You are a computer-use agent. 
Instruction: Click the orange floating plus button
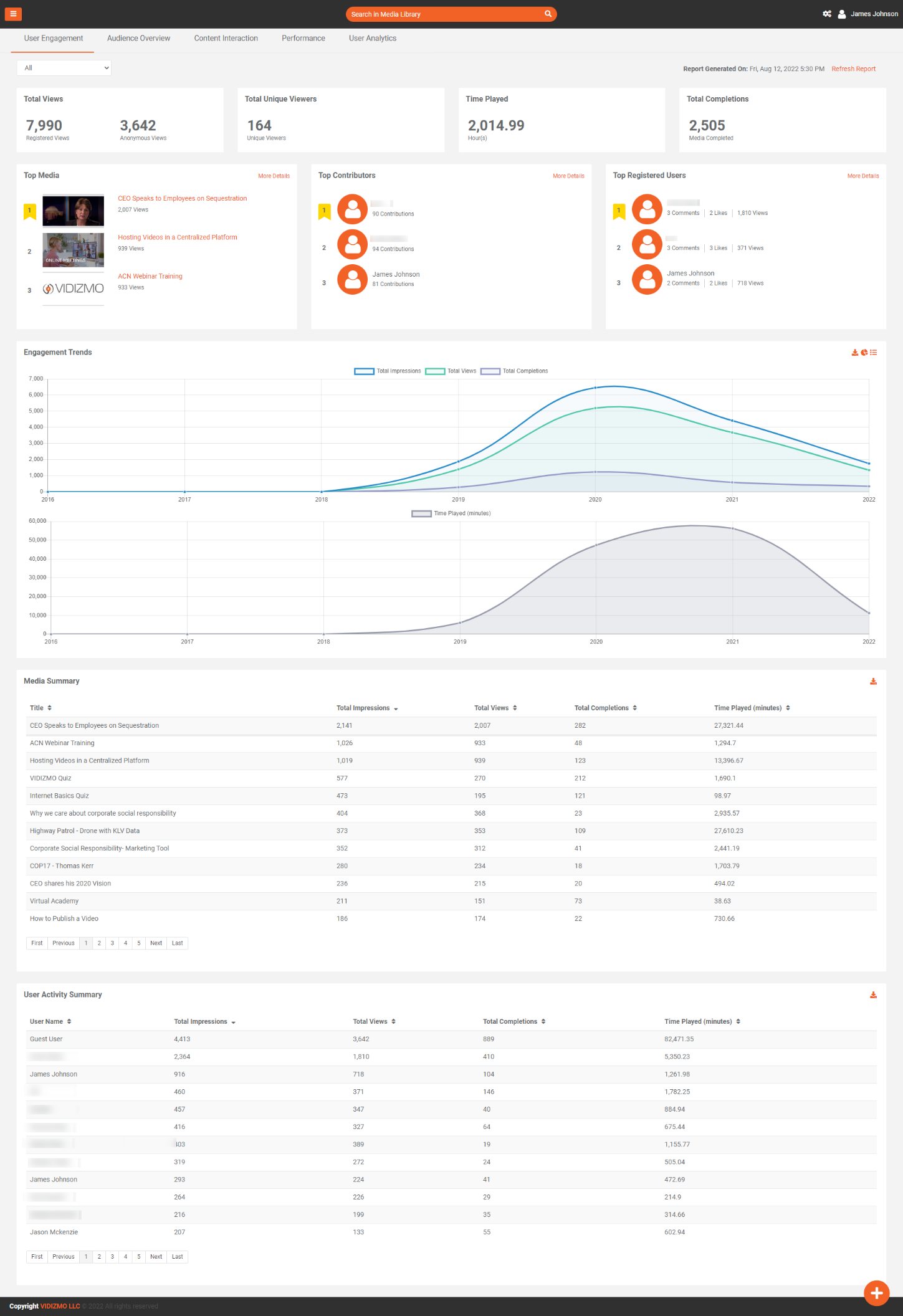coord(876,1293)
